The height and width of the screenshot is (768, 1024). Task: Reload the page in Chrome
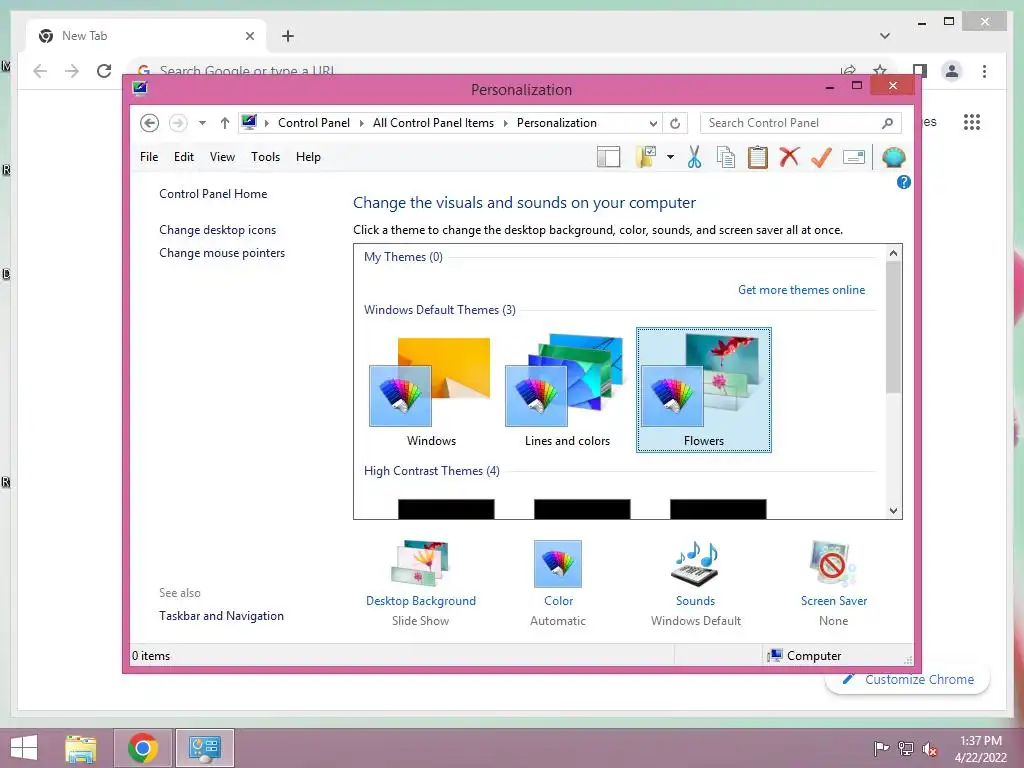pyautogui.click(x=104, y=71)
